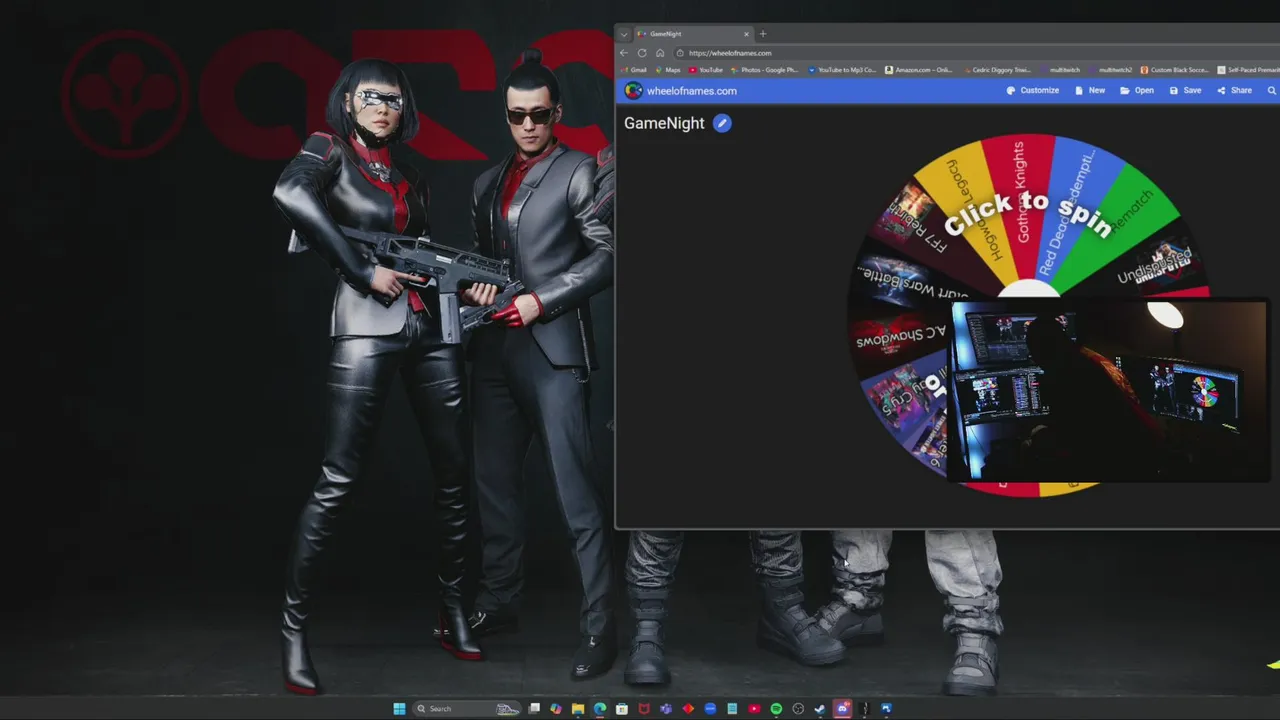Open the Self-Paced bookmark
Screen dimensions: 1280x720
[x=1248, y=70]
